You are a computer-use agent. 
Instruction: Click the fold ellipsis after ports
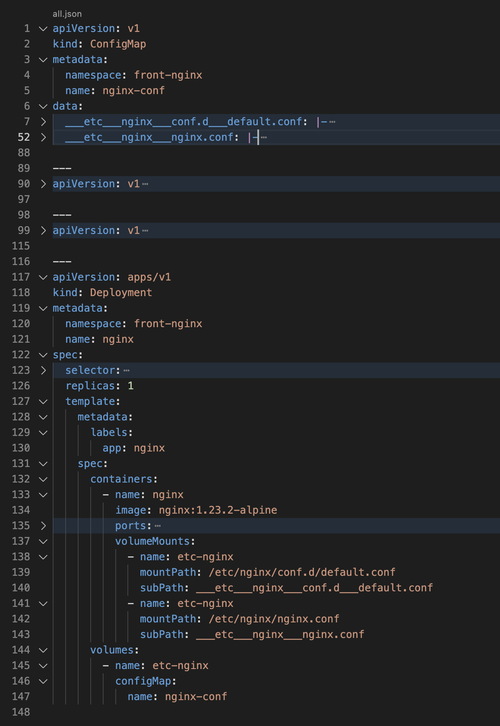coord(157,526)
